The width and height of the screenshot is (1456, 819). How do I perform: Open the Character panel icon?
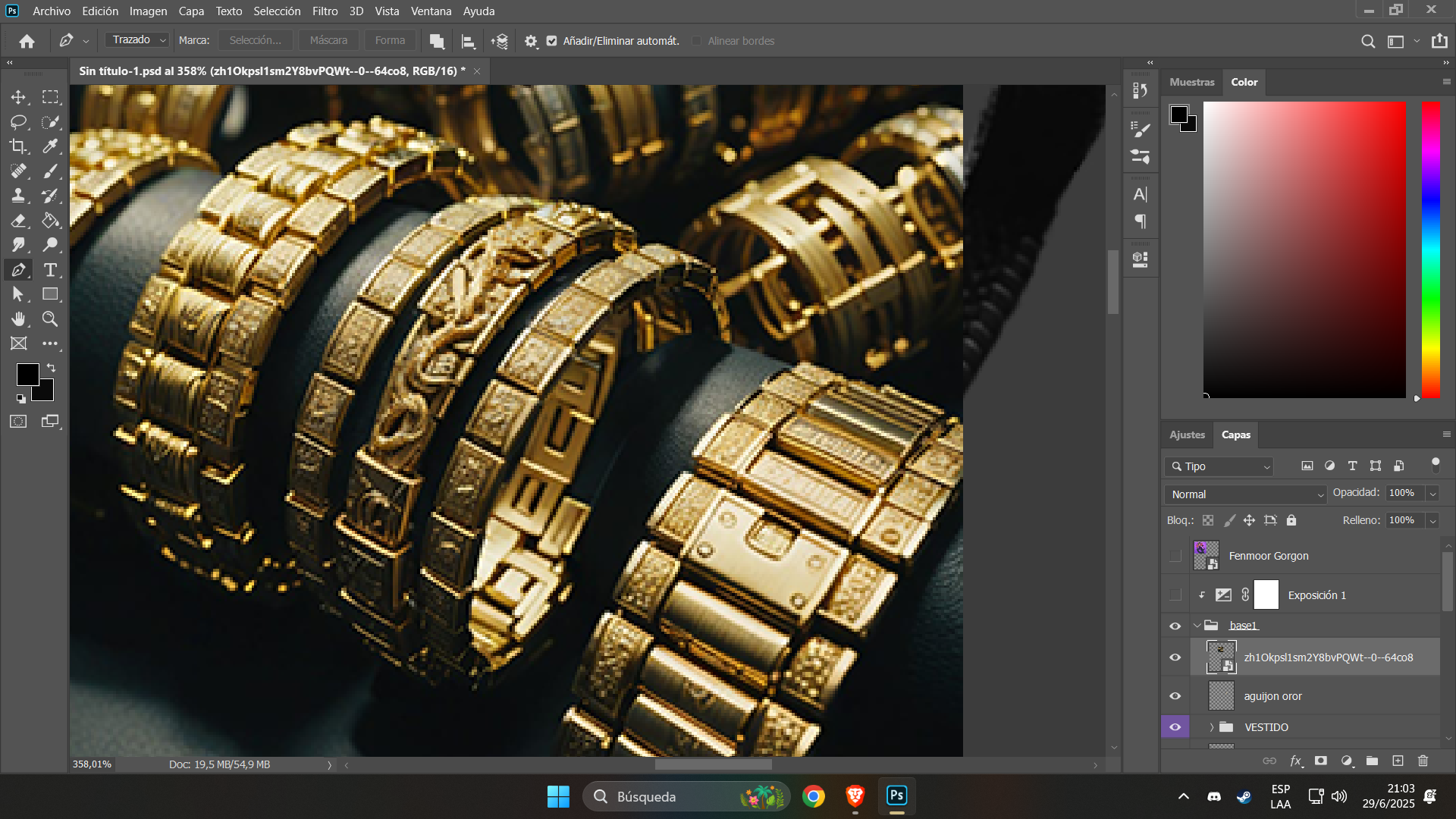(x=1140, y=194)
